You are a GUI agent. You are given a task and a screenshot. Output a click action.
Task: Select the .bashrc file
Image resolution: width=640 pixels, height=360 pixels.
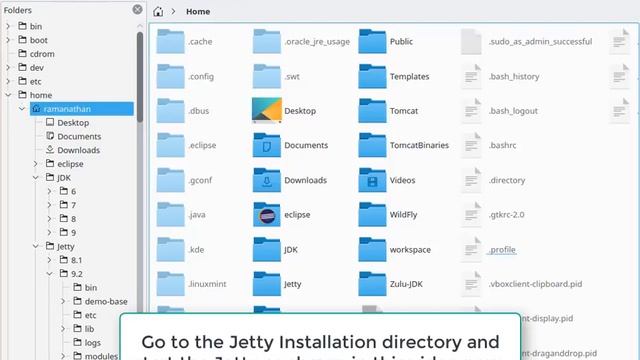tap(502, 145)
